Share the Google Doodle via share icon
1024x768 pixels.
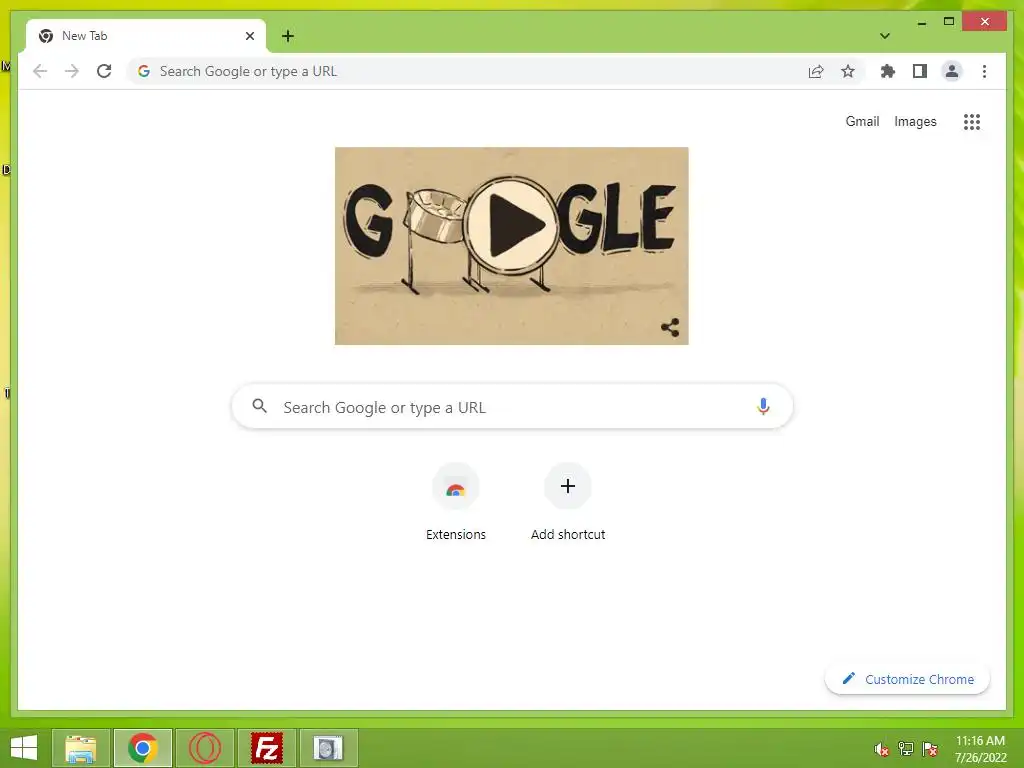(x=670, y=327)
